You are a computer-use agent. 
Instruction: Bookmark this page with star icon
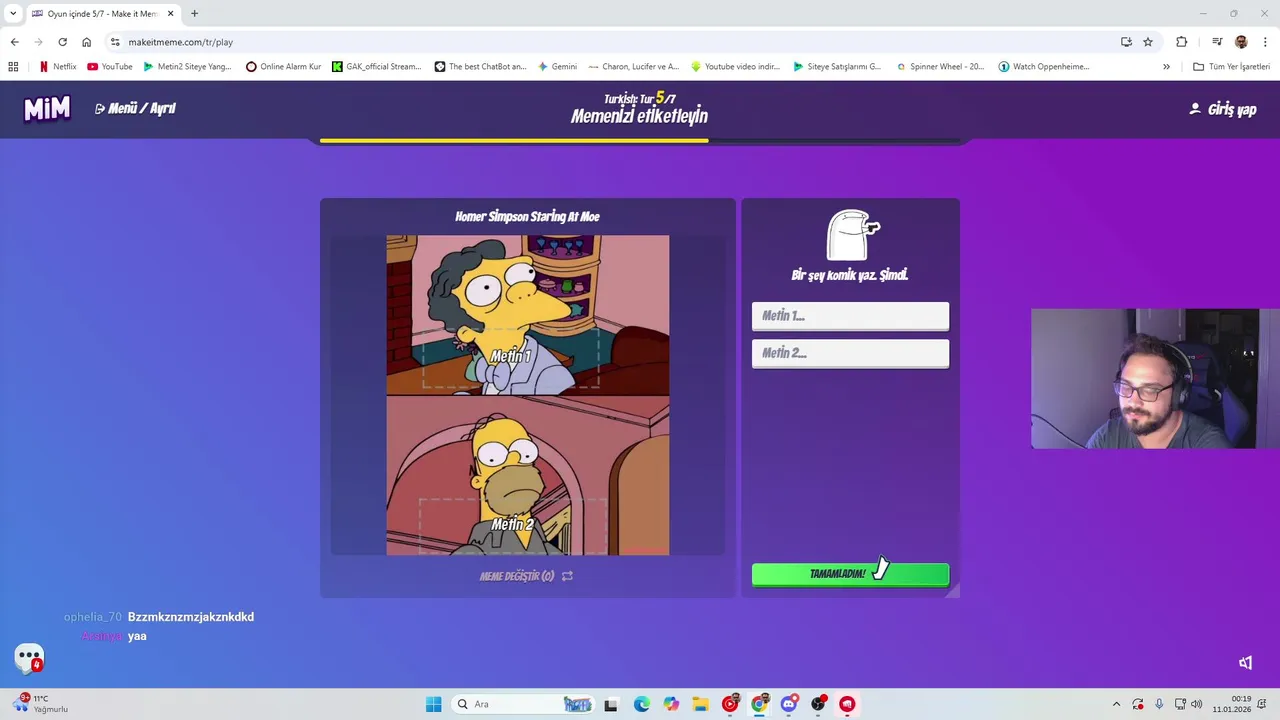tap(1148, 42)
